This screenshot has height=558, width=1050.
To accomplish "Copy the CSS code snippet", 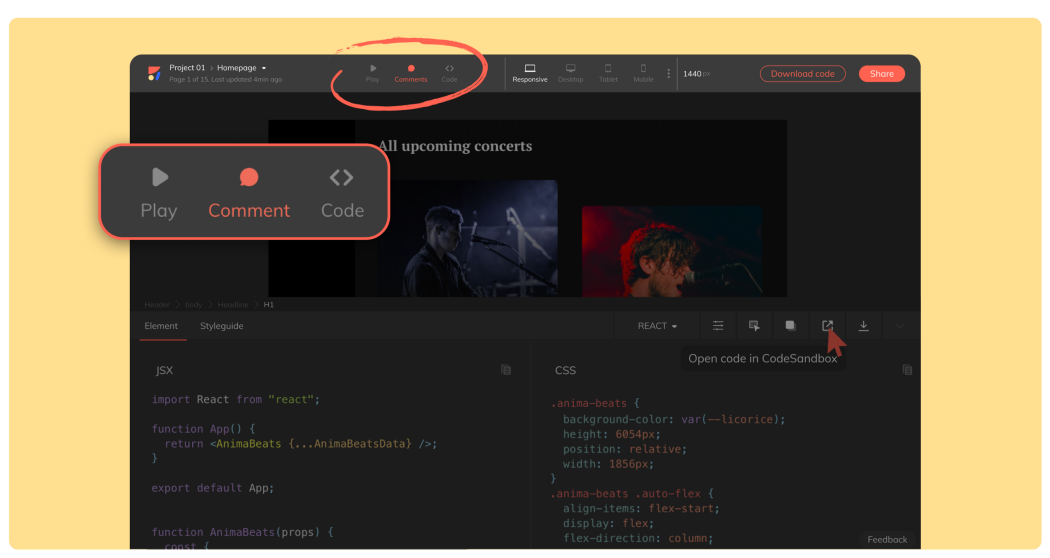I will [907, 370].
